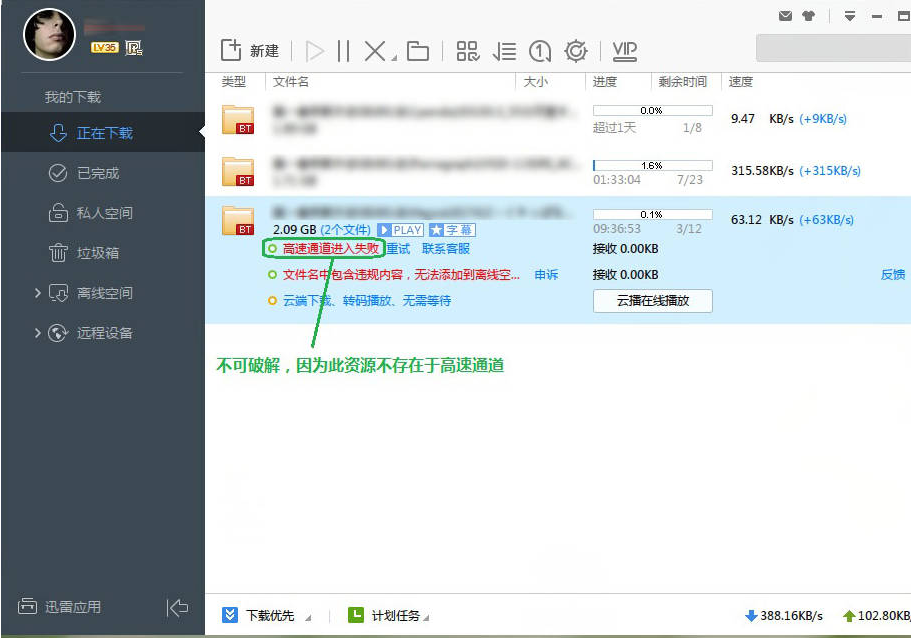Open 离线空间 in sidebar
Image resolution: width=914 pixels, height=638 pixels.
[103, 292]
